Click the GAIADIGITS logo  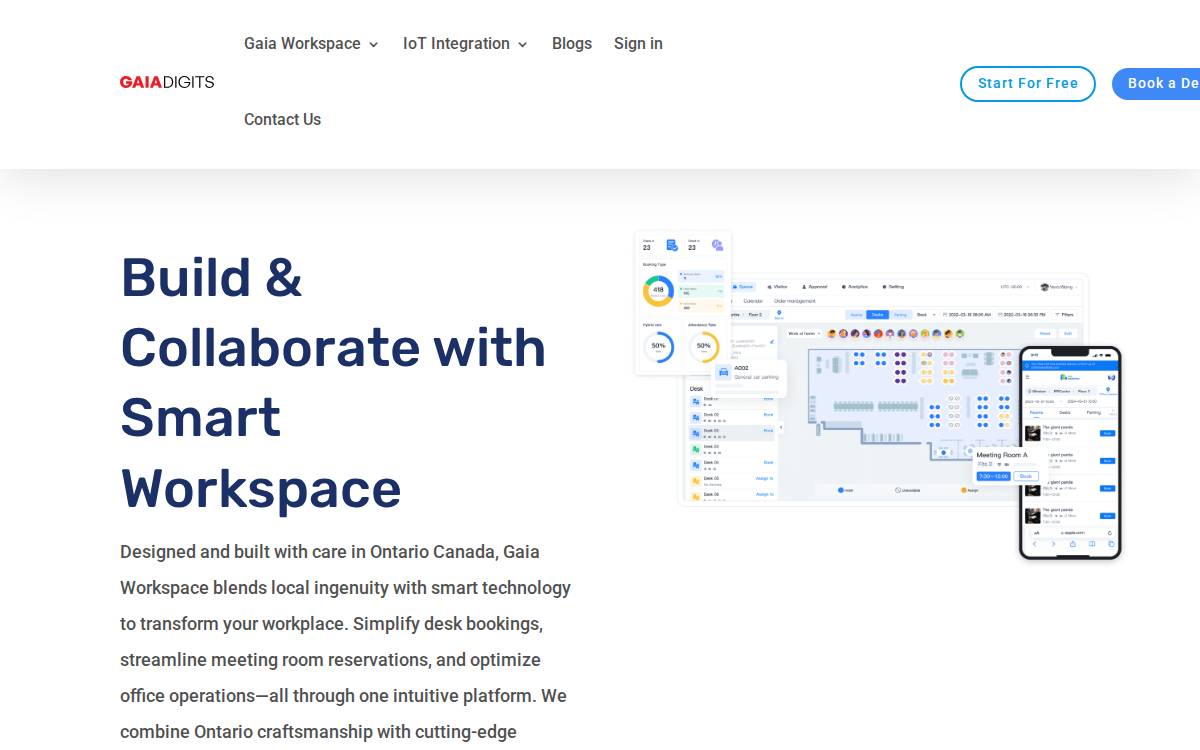tap(167, 82)
